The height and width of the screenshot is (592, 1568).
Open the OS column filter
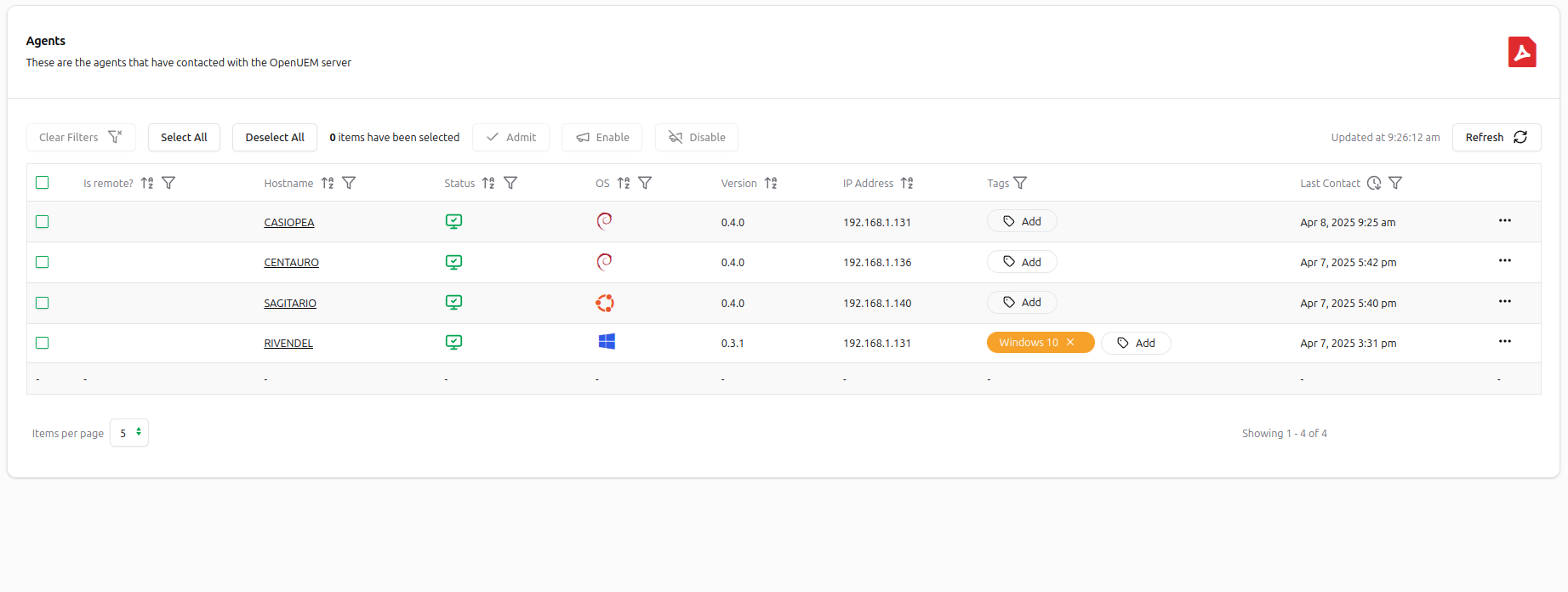645,183
